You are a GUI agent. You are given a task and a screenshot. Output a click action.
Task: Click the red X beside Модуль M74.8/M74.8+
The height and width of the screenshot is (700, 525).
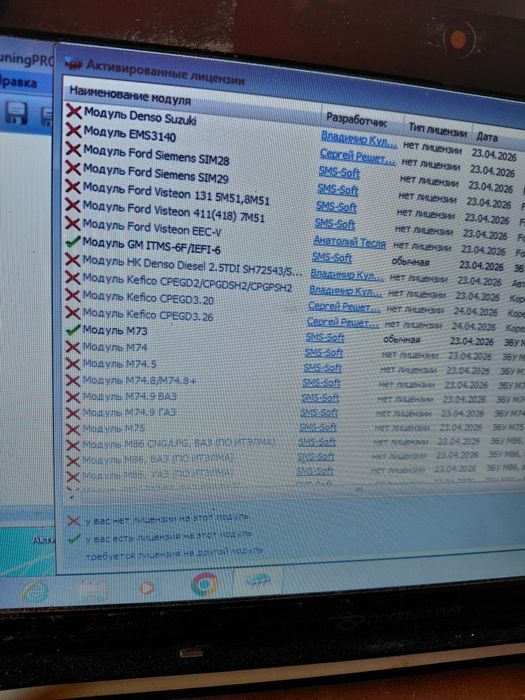pyautogui.click(x=73, y=380)
